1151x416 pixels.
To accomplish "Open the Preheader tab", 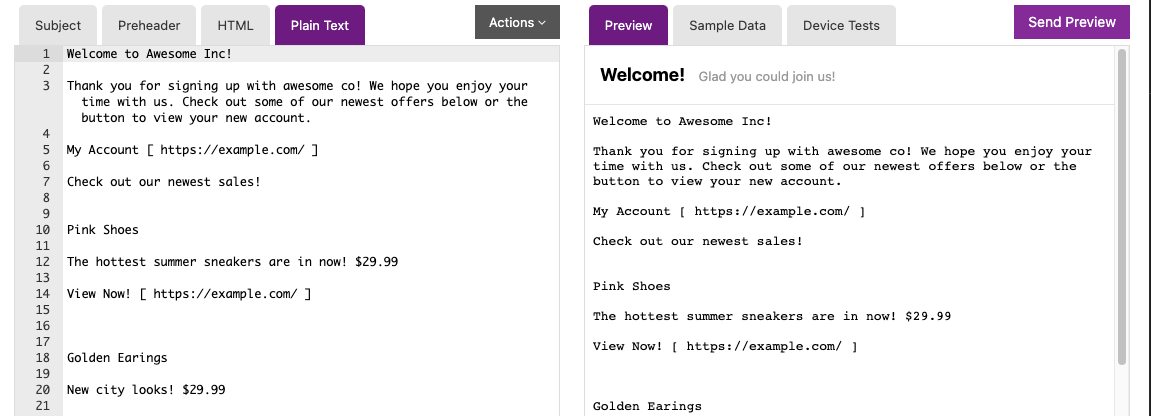I will (x=149, y=26).
